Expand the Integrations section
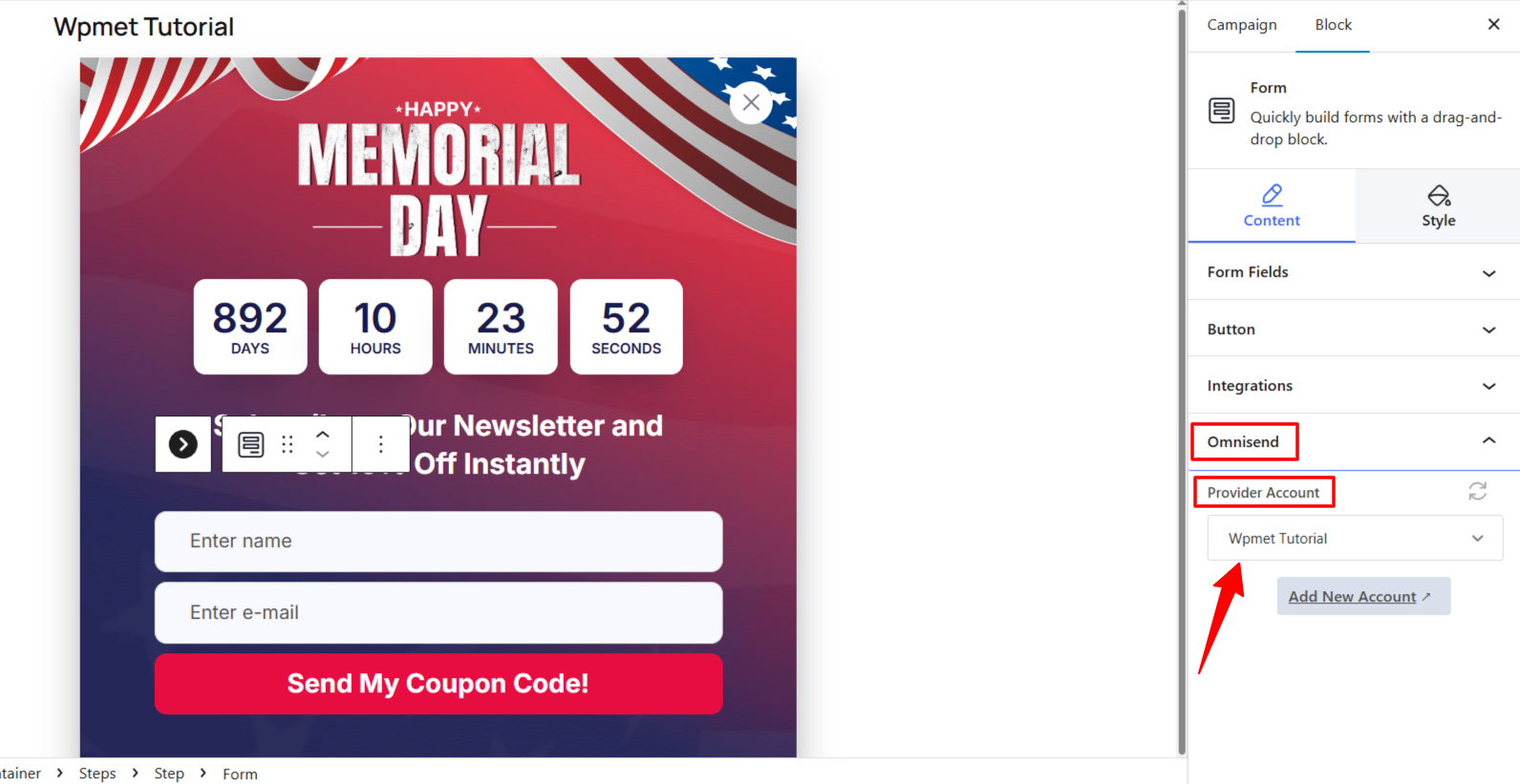1520x784 pixels. pyautogui.click(x=1353, y=386)
